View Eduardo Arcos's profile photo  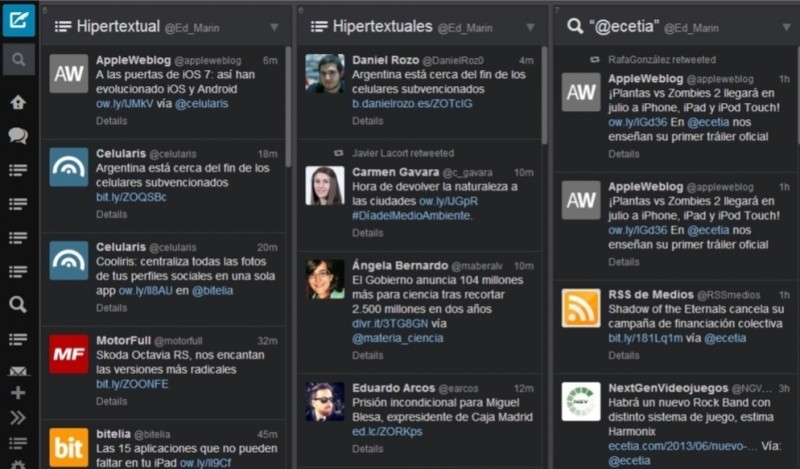[x=325, y=402]
